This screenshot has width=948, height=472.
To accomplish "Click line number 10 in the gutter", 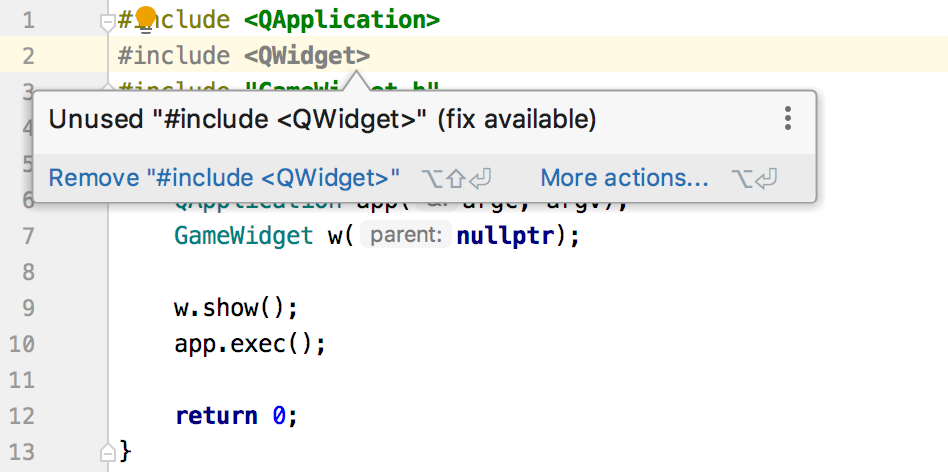I will (22, 344).
